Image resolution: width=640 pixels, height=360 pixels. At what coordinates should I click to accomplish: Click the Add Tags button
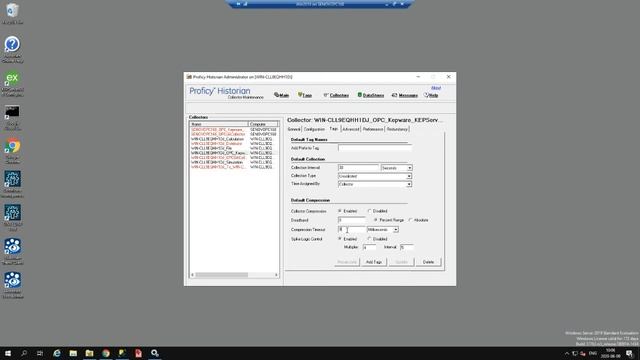point(373,262)
